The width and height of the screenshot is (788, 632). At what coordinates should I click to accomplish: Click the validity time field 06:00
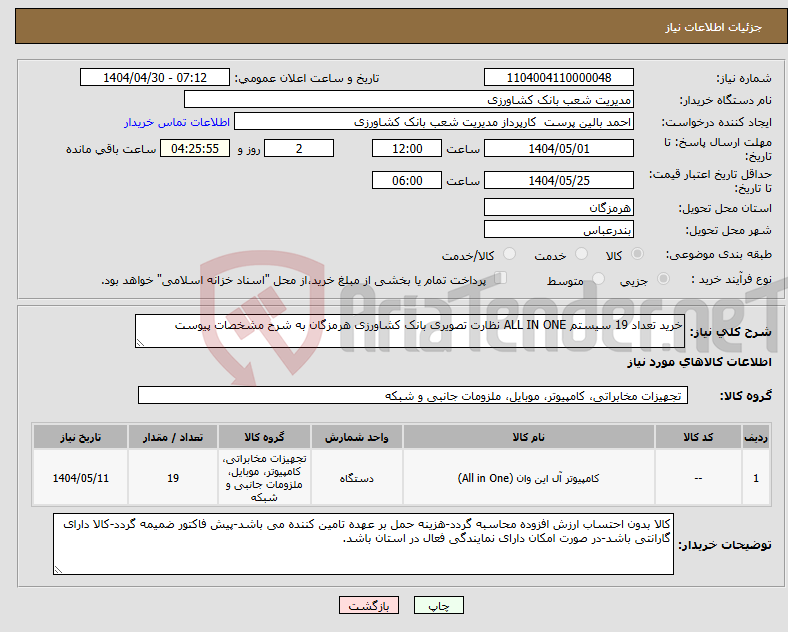coord(407,180)
